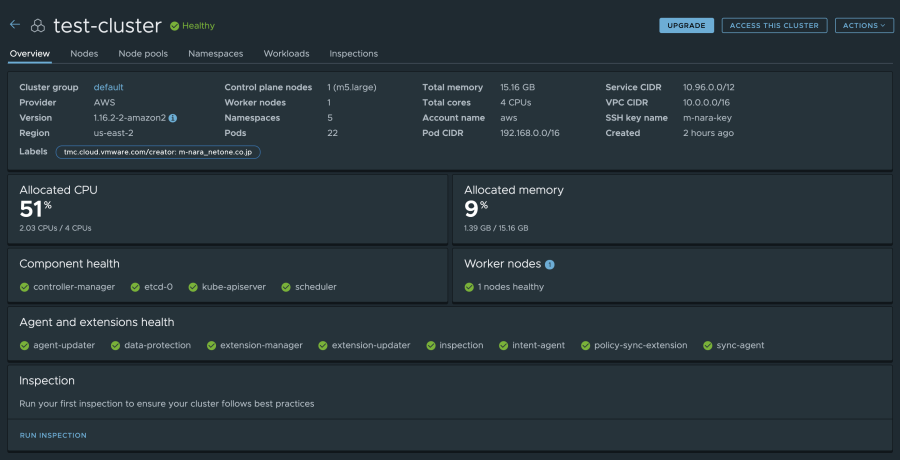Click the Allocated memory 9% figure
The height and width of the screenshot is (460, 900).
tap(476, 208)
